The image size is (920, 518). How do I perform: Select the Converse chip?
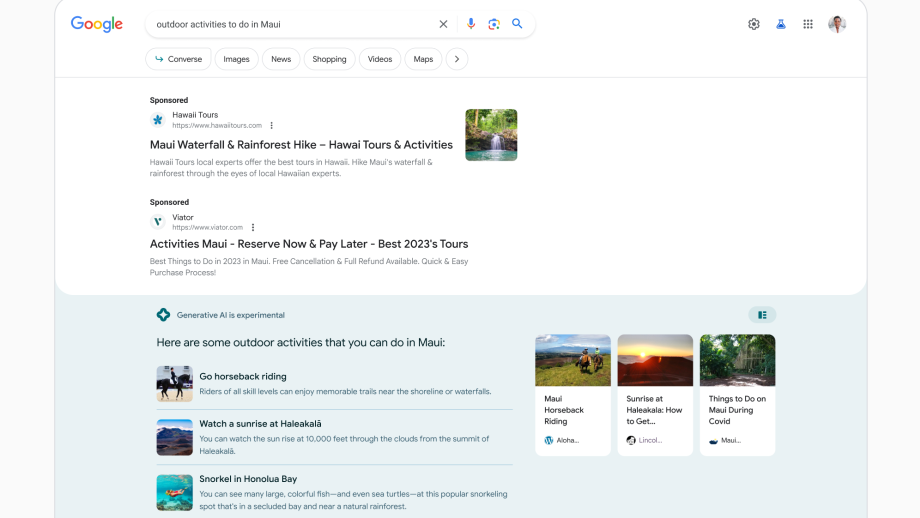pos(178,59)
